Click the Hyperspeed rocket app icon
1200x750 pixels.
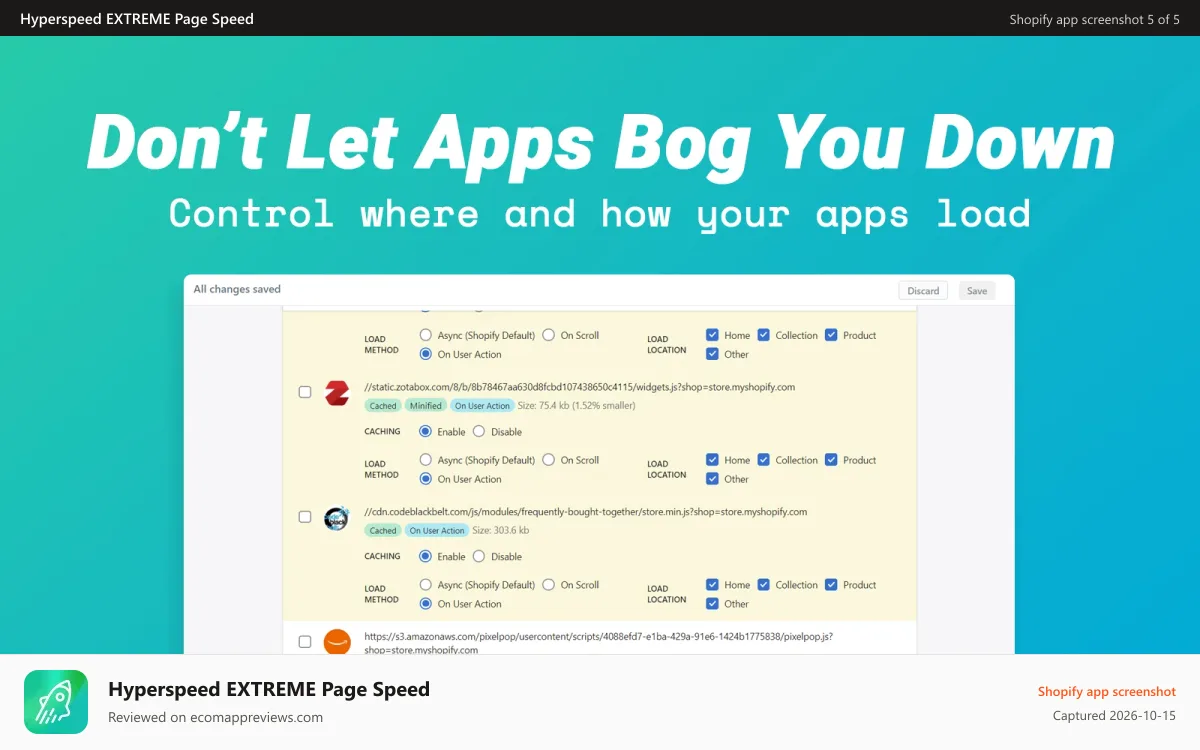pyautogui.click(x=56, y=702)
